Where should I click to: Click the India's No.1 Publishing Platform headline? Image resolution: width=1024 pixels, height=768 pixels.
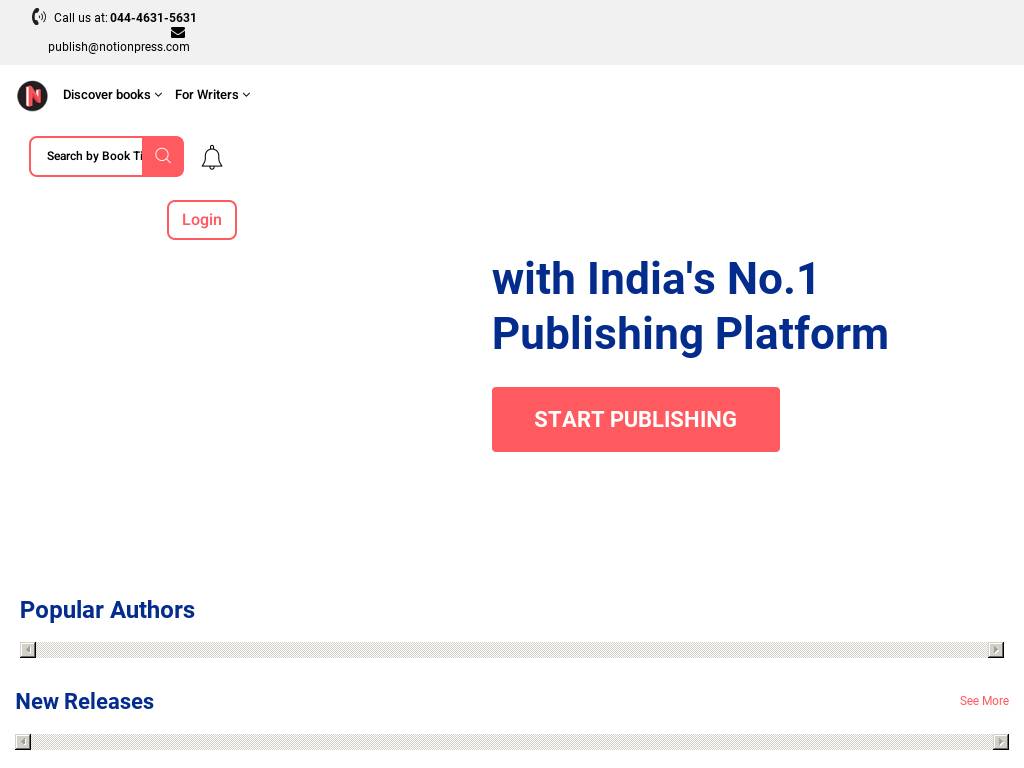point(690,306)
